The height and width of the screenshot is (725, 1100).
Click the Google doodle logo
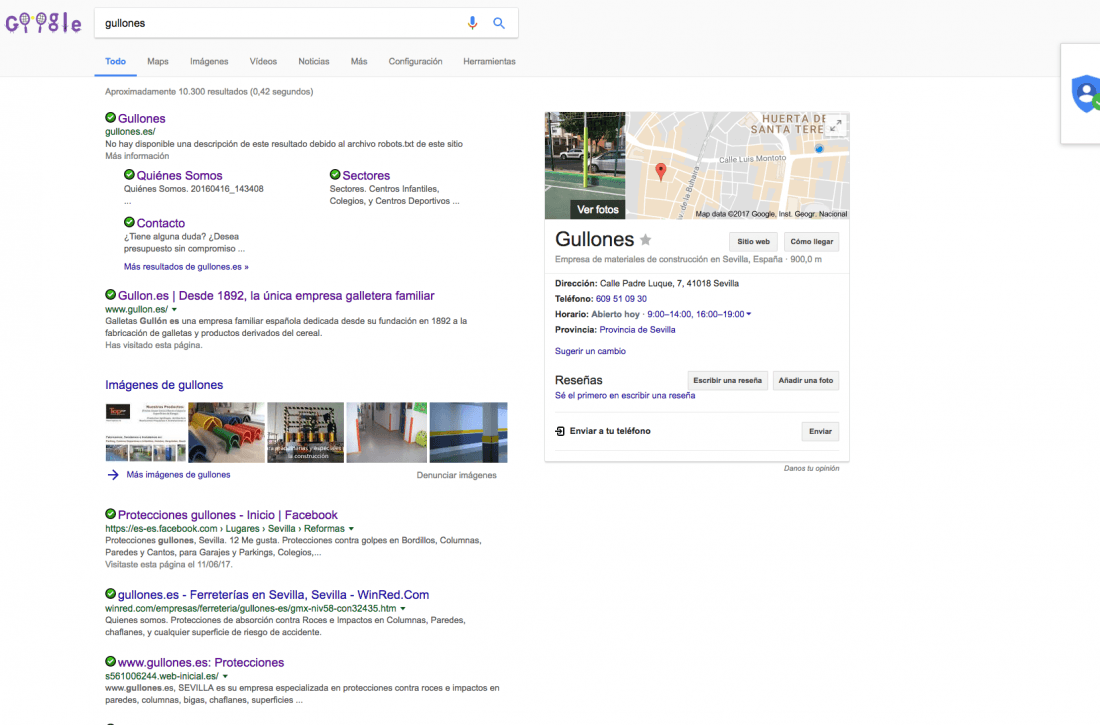coord(43,23)
